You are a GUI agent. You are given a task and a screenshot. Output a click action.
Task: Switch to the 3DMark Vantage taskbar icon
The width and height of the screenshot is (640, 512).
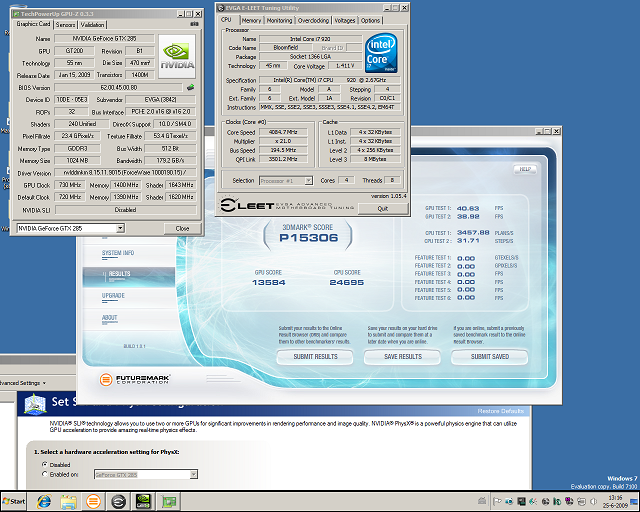[93, 501]
